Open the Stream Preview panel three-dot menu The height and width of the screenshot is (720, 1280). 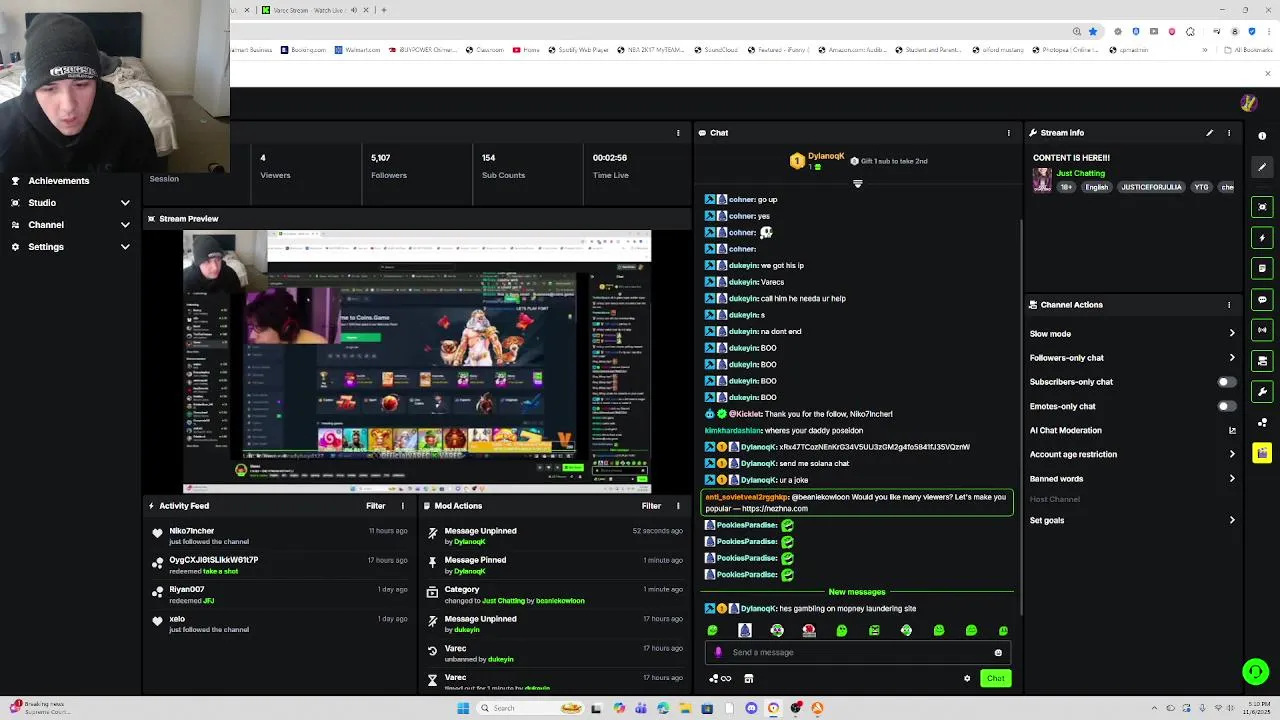pos(678,133)
